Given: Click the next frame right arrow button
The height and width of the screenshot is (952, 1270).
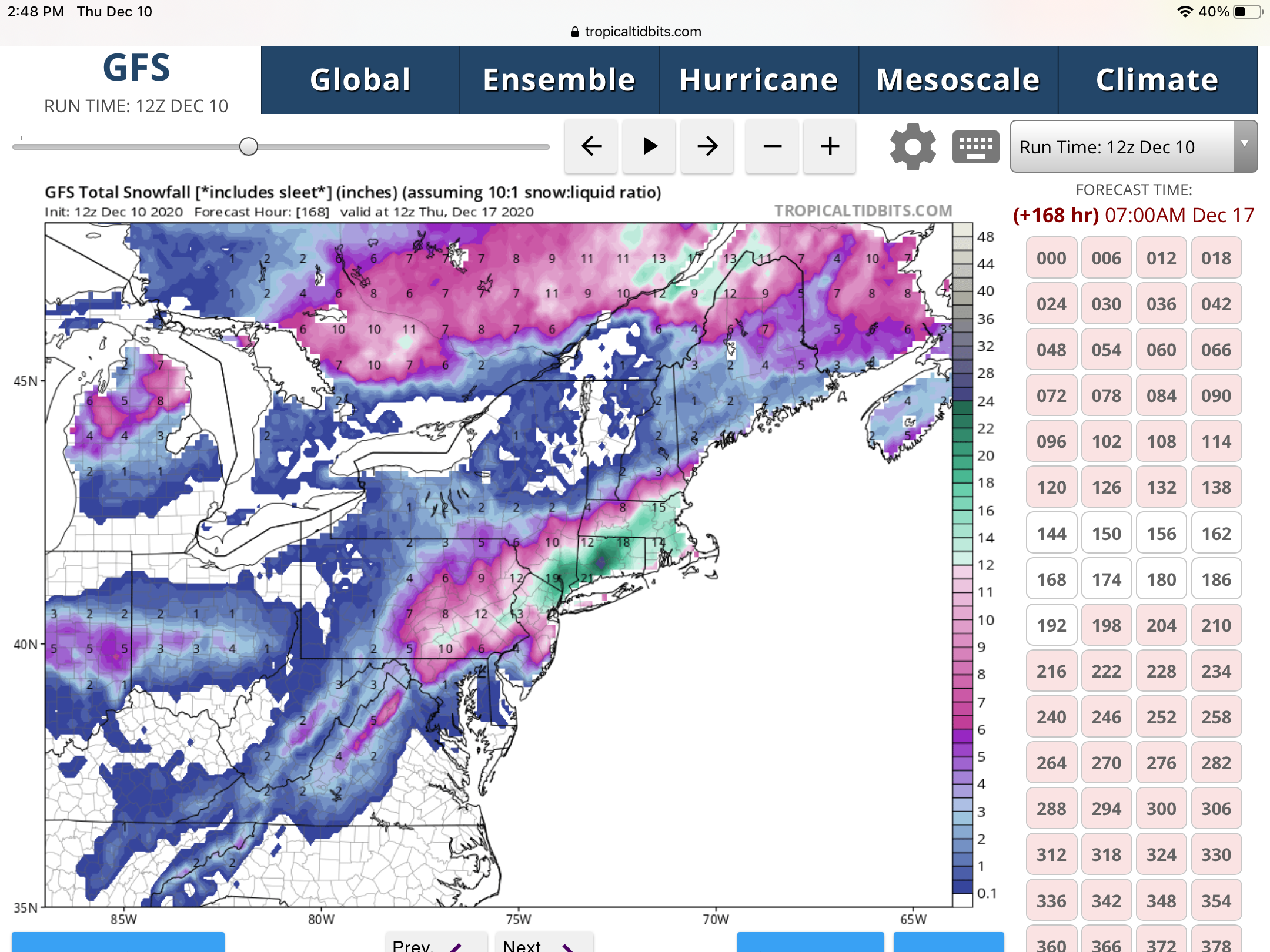Looking at the screenshot, I should pos(707,146).
